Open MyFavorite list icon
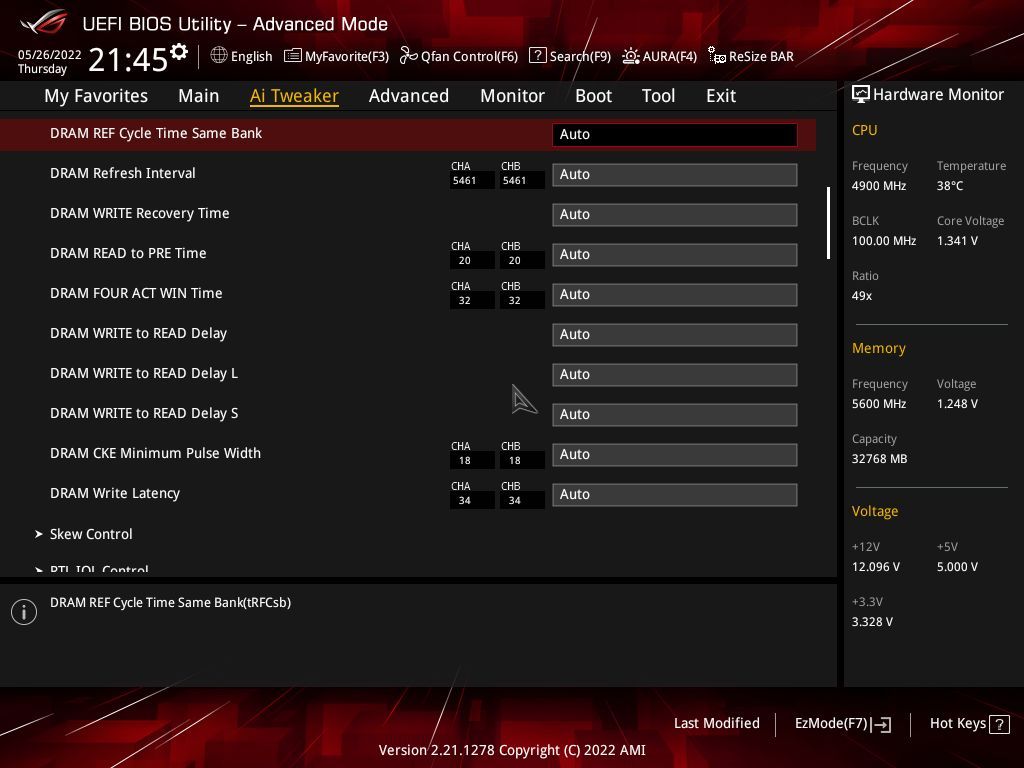The width and height of the screenshot is (1024, 768). 293,56
